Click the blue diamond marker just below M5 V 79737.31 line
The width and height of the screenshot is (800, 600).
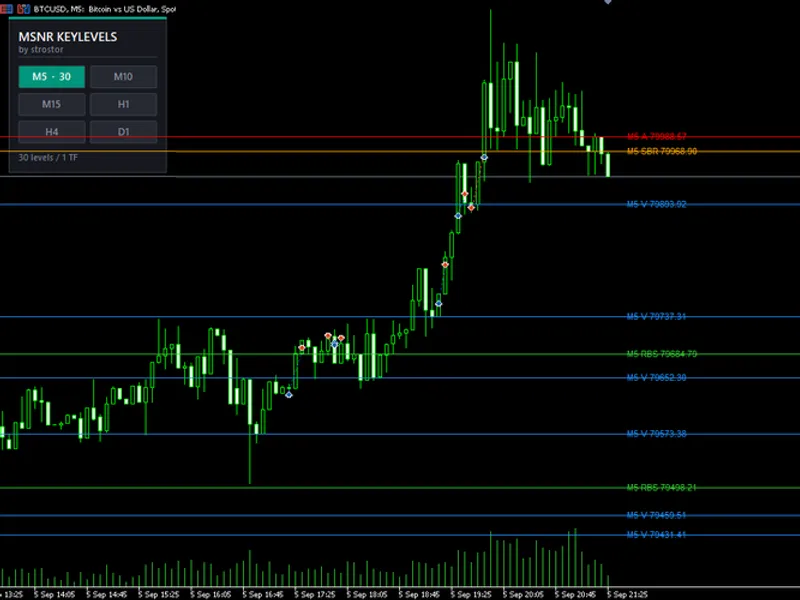click(x=334, y=344)
